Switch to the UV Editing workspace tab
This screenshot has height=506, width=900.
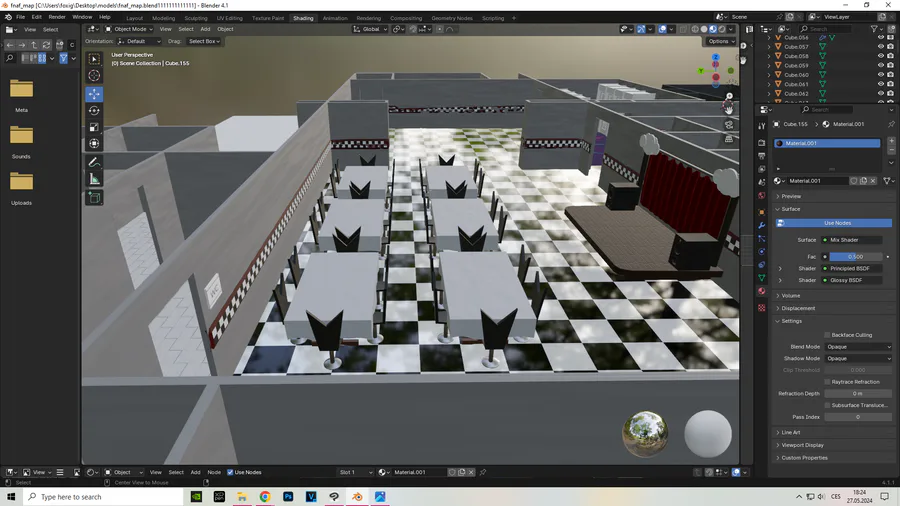230,18
